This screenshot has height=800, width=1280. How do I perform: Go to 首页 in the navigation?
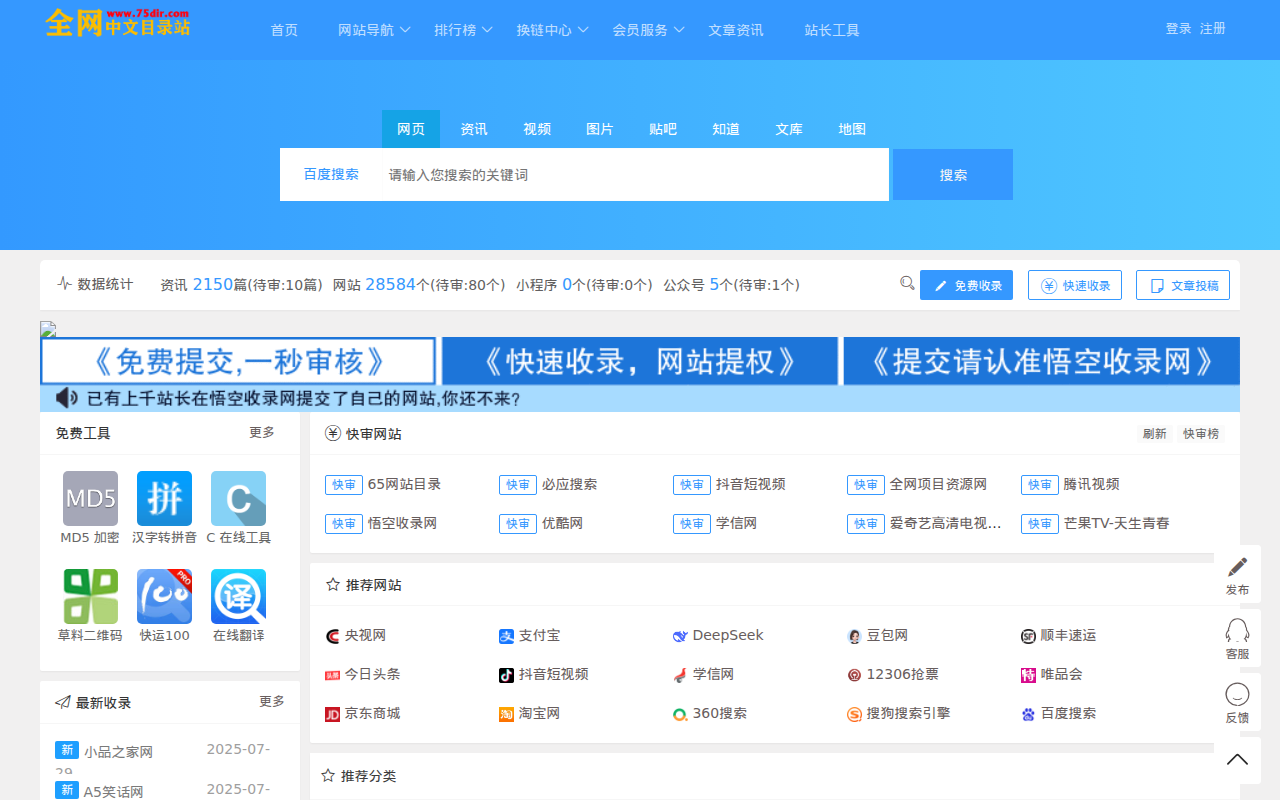pos(284,30)
